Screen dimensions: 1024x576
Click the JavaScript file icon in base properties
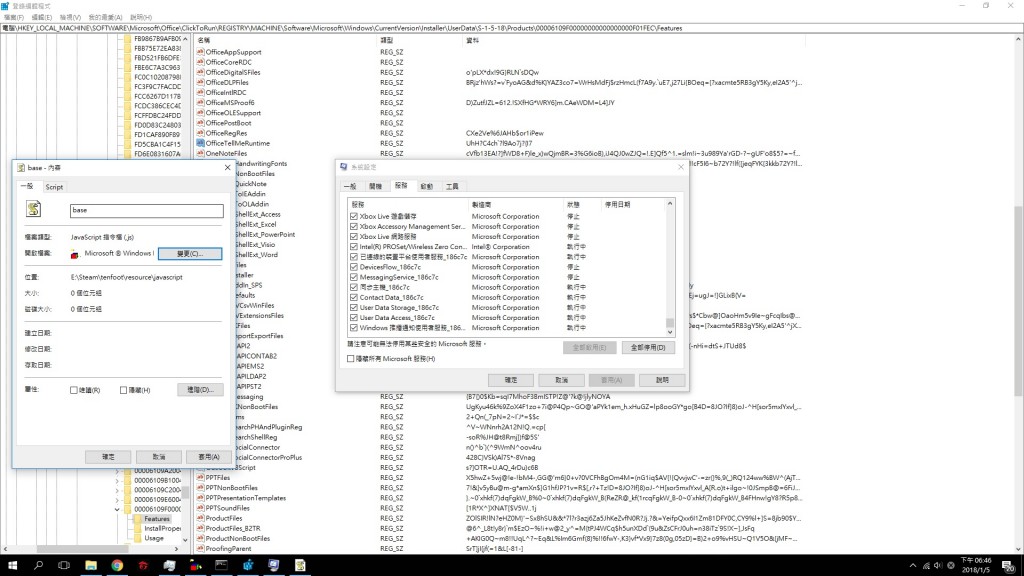[33, 209]
